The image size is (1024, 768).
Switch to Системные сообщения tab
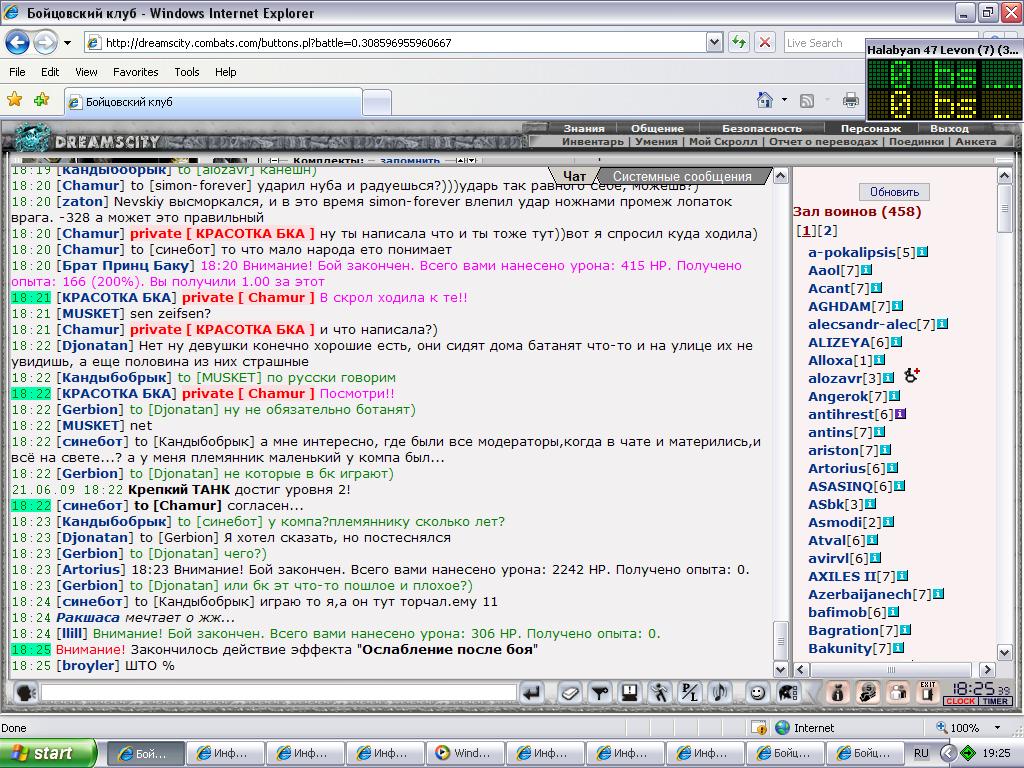[x=682, y=176]
